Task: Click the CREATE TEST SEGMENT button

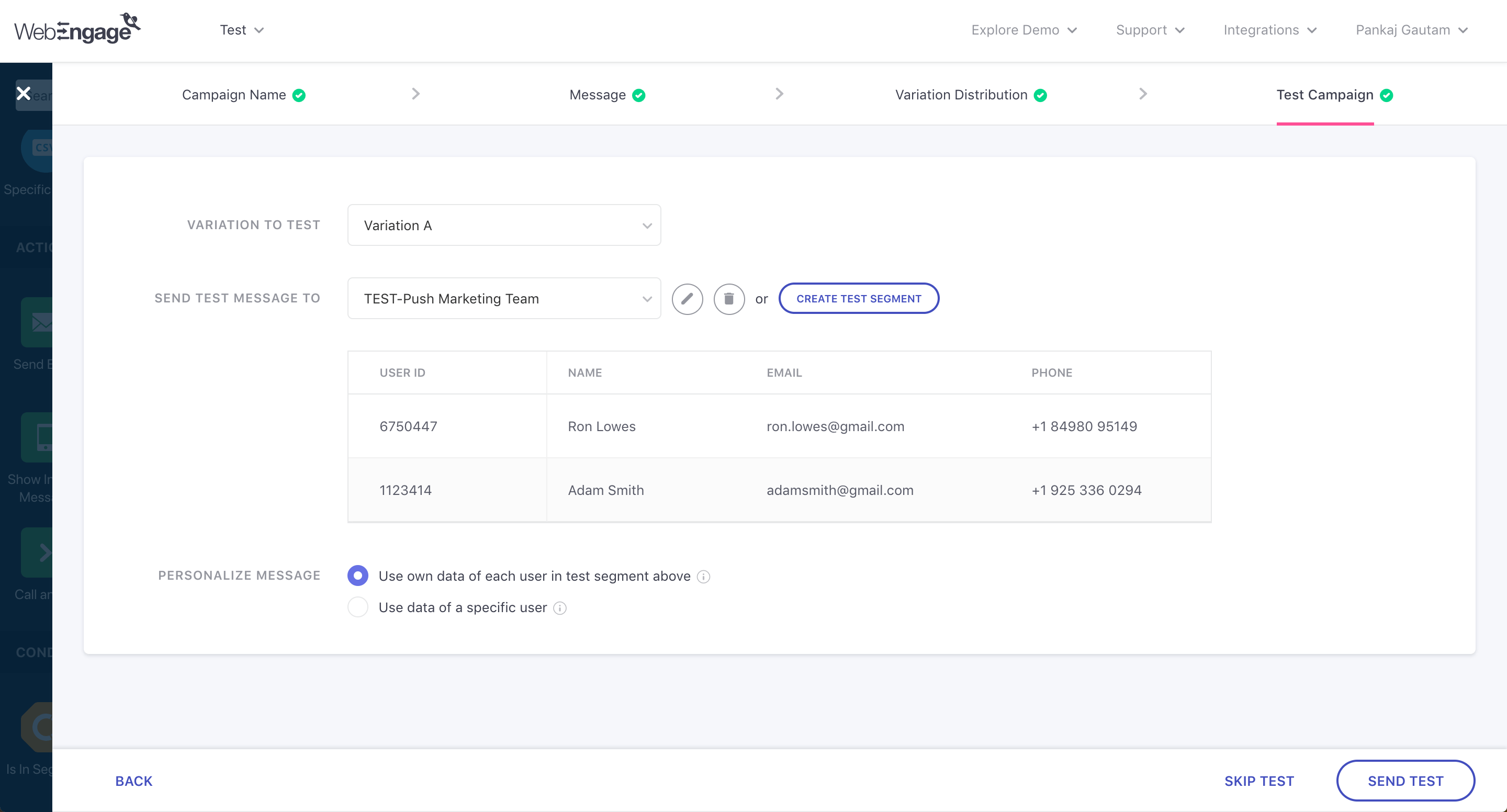Action: (x=858, y=298)
